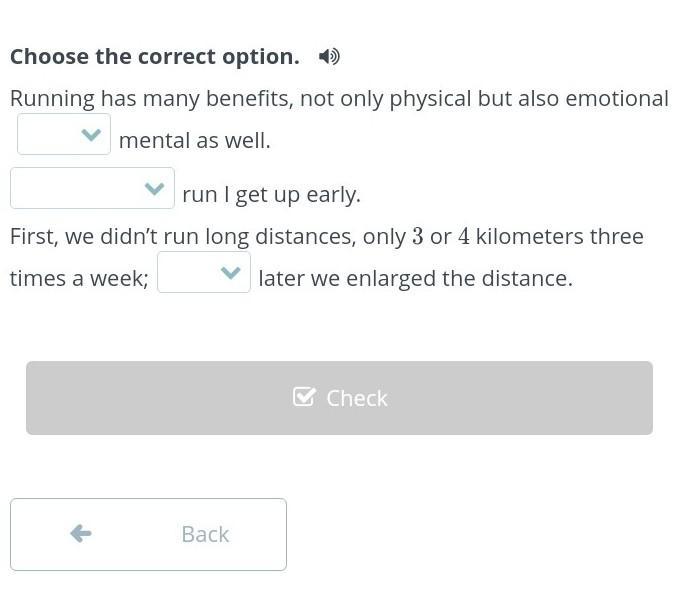Screen dimensions: 699x595
Task: Click the text "mental as well."
Action: (x=195, y=140)
